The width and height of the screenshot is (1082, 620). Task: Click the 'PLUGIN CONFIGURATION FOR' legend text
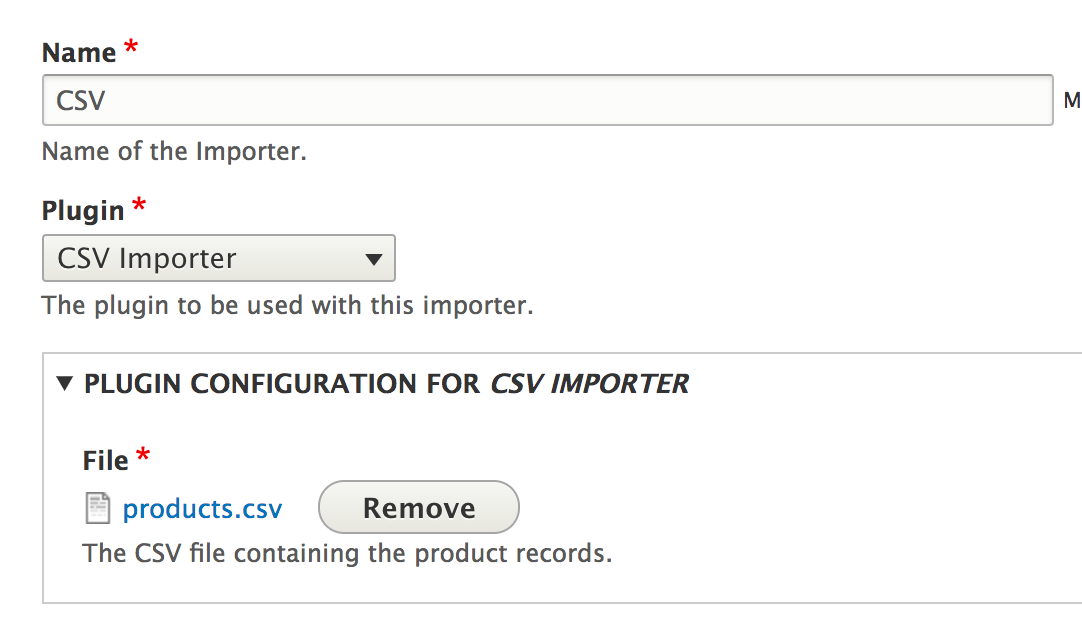click(282, 383)
